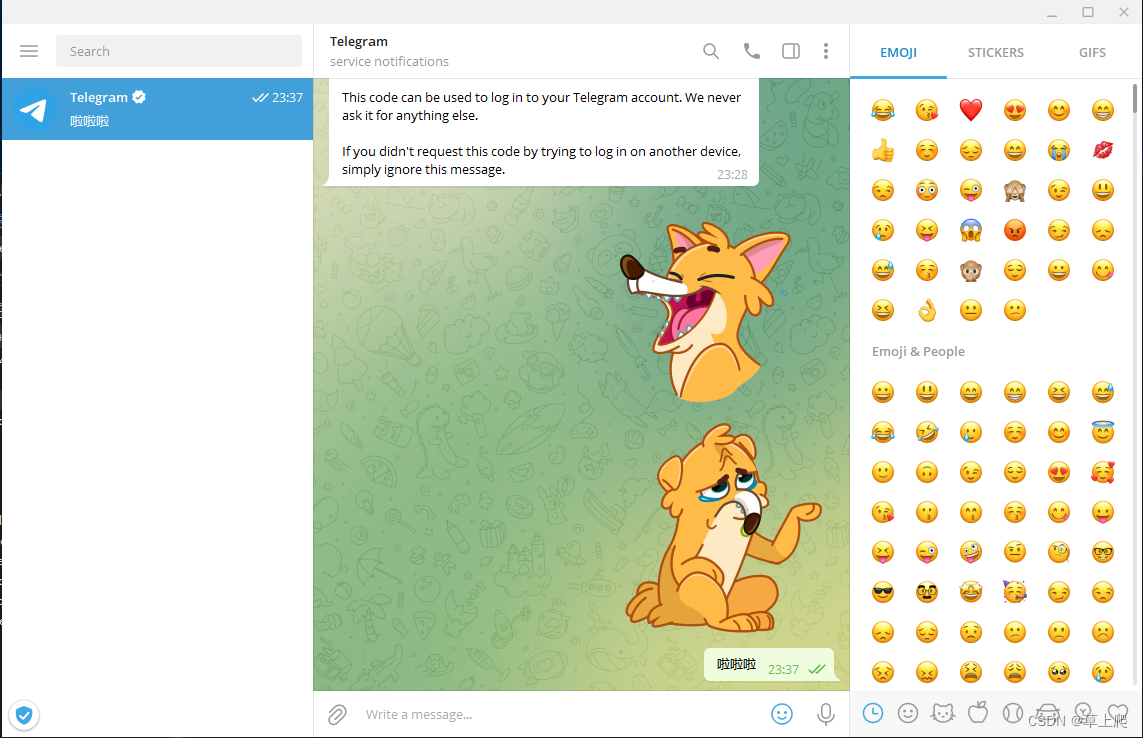Screen dimensions: 1143x738
Task: Jump to food category with apple icon
Action: pos(978,712)
